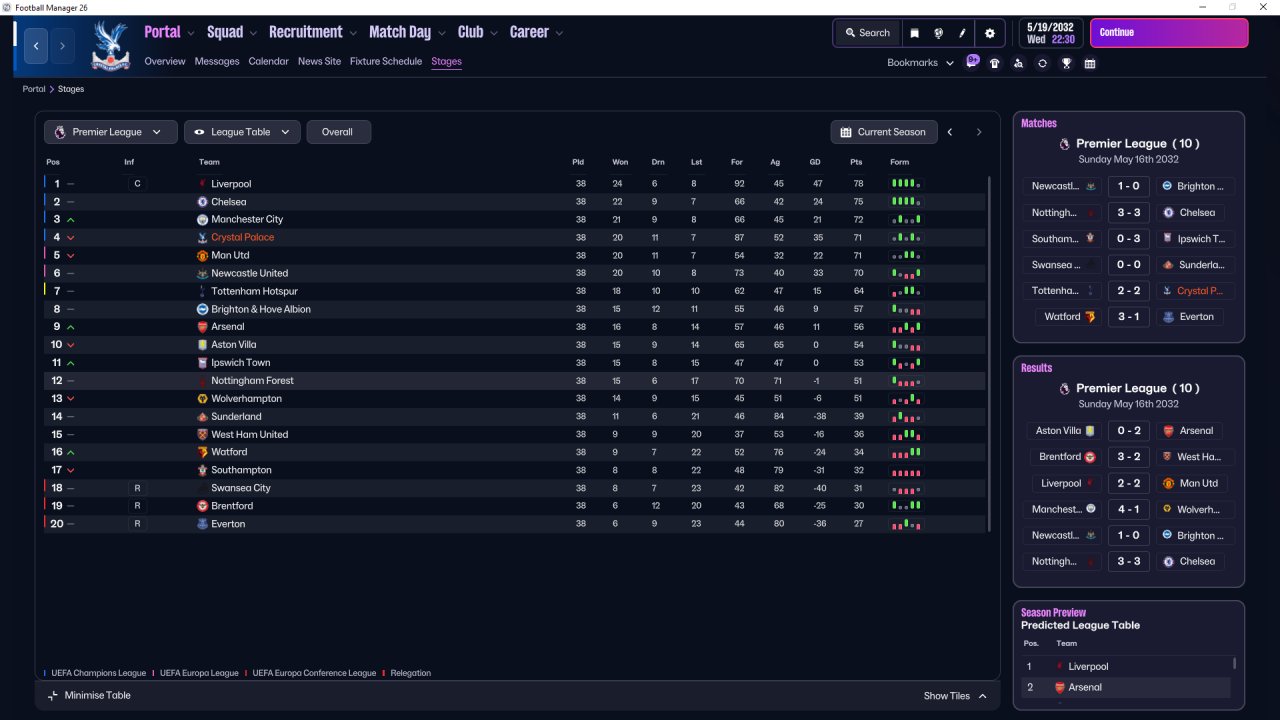Image resolution: width=1280 pixels, height=720 pixels.
Task: Click the circular arrows shortcut icon
Action: point(1042,63)
